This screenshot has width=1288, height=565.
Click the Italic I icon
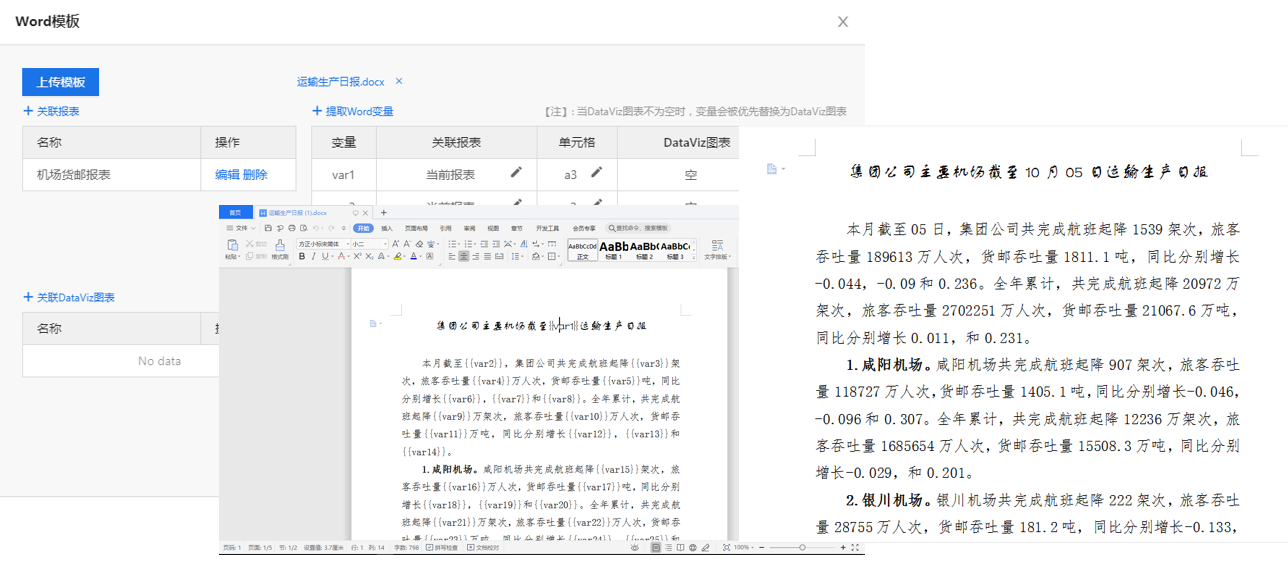(x=313, y=256)
